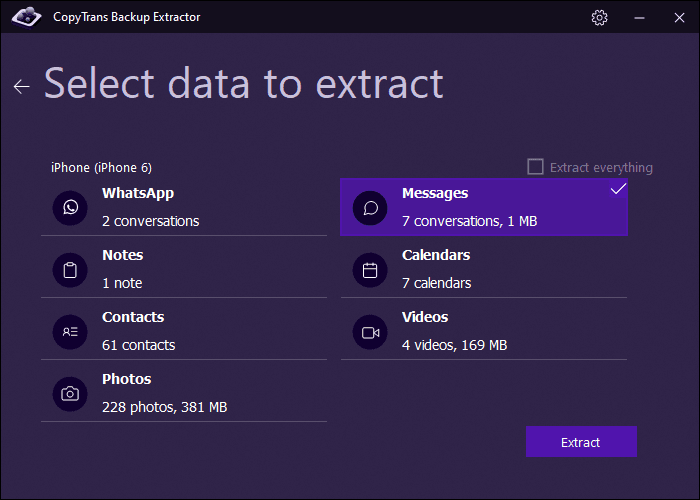The width and height of the screenshot is (700, 500).
Task: Click the '4 videos, 169 MB' text
Action: [454, 345]
